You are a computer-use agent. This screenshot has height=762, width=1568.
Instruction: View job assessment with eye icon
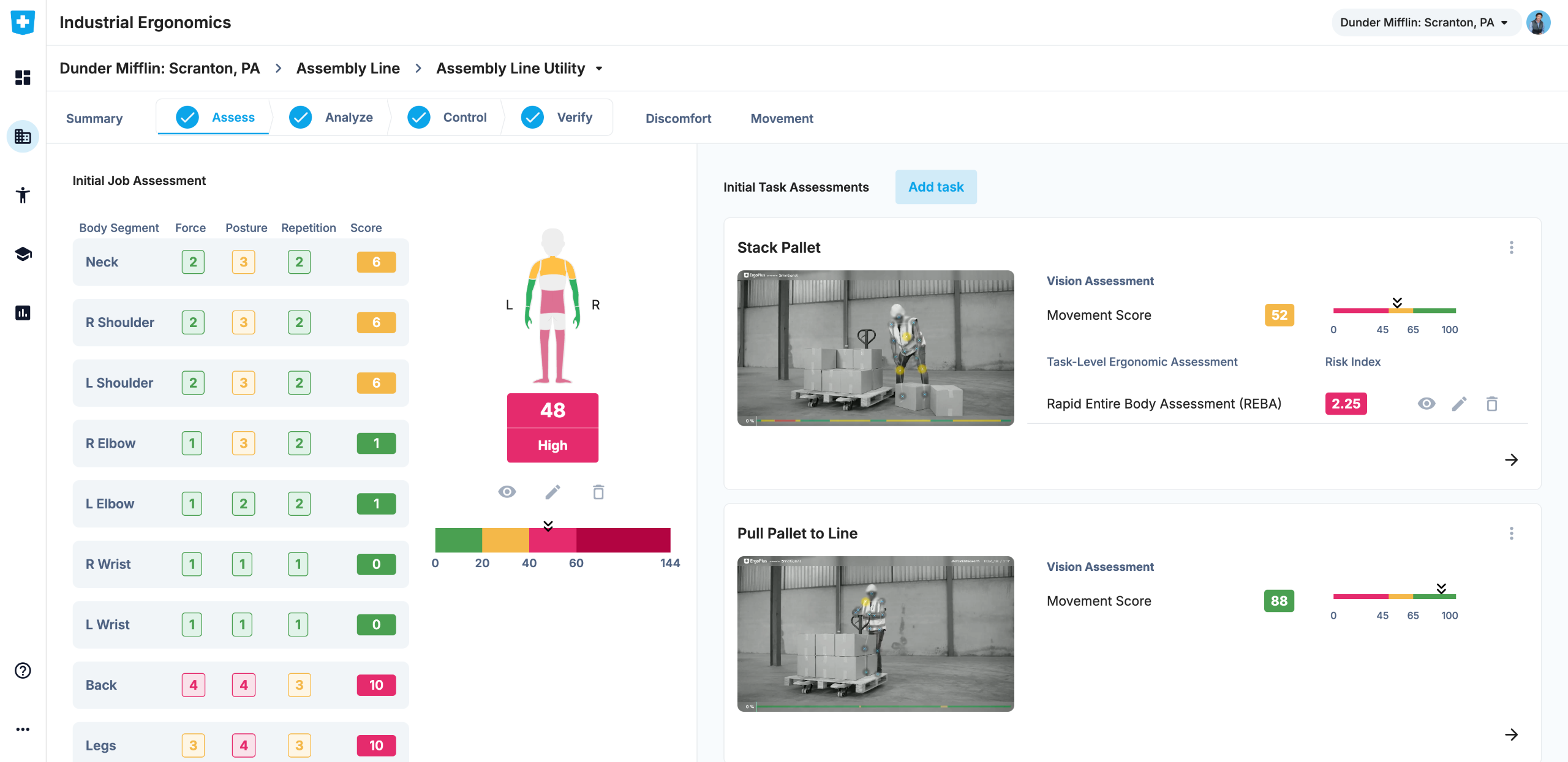coord(507,492)
